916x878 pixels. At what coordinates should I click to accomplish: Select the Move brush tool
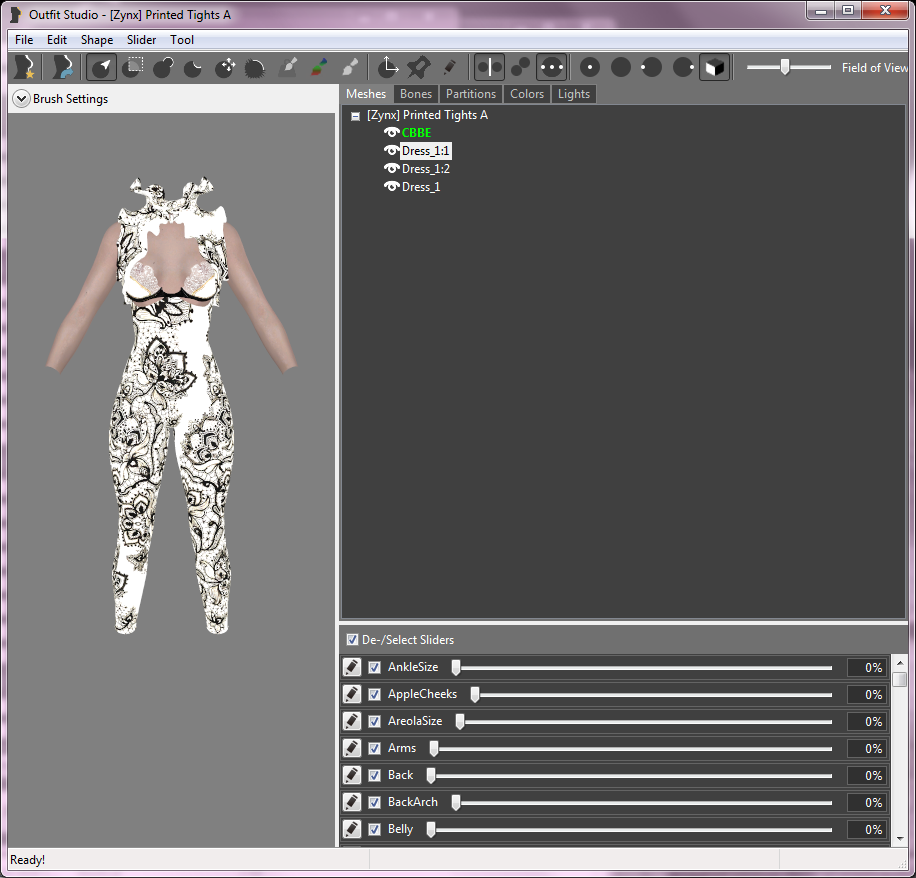[x=224, y=67]
